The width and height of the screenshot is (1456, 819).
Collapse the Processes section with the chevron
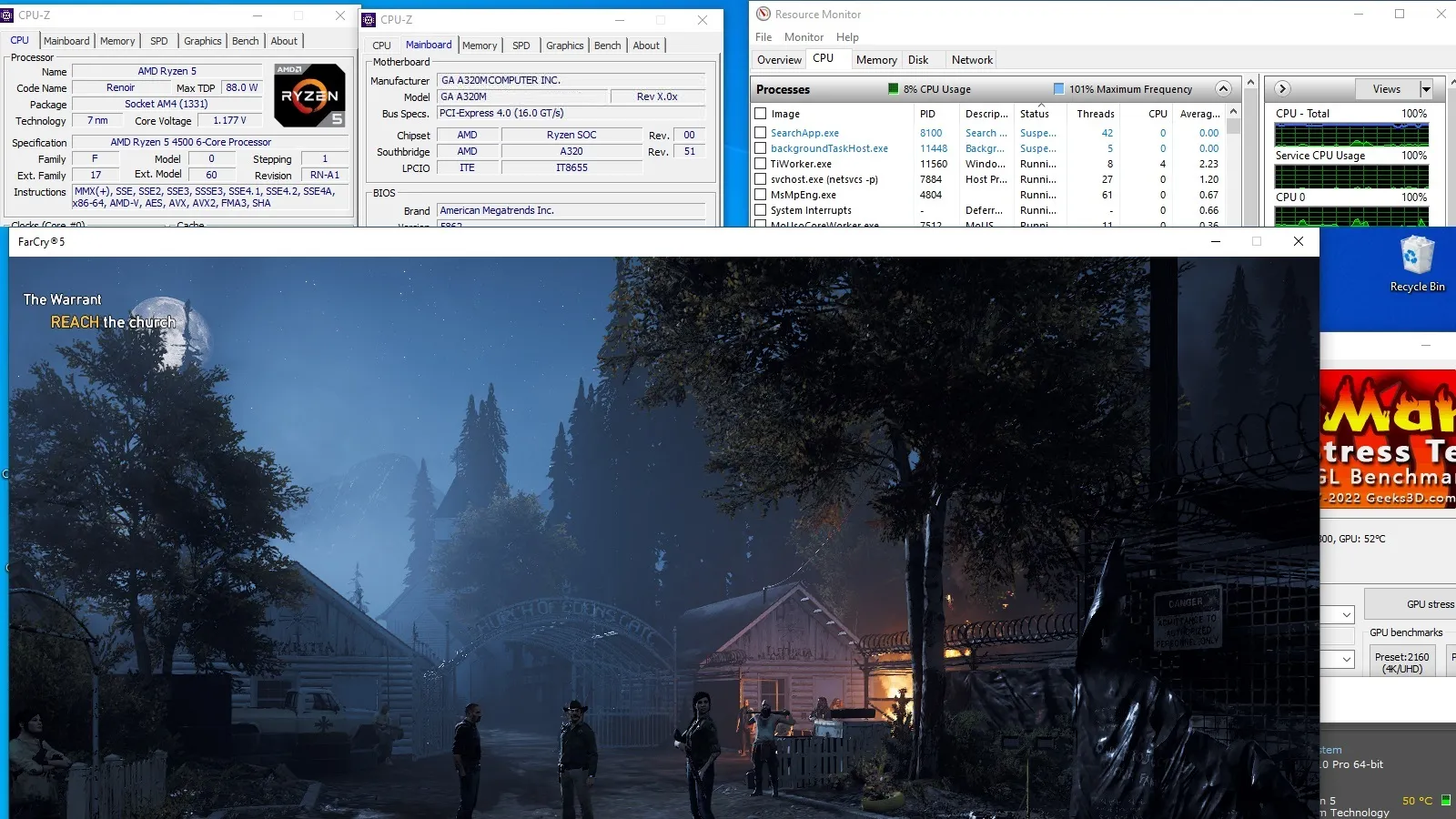(1223, 88)
